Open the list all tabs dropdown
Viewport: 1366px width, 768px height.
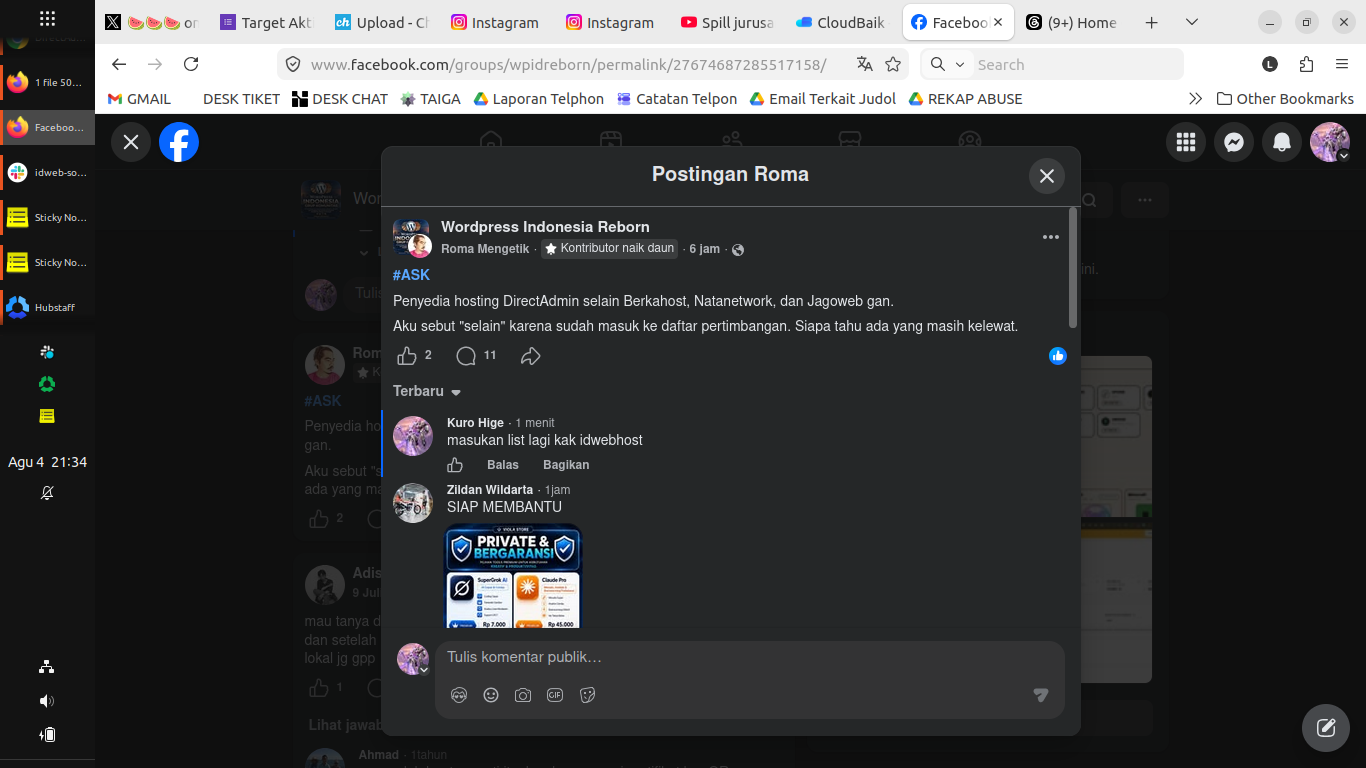[1191, 22]
